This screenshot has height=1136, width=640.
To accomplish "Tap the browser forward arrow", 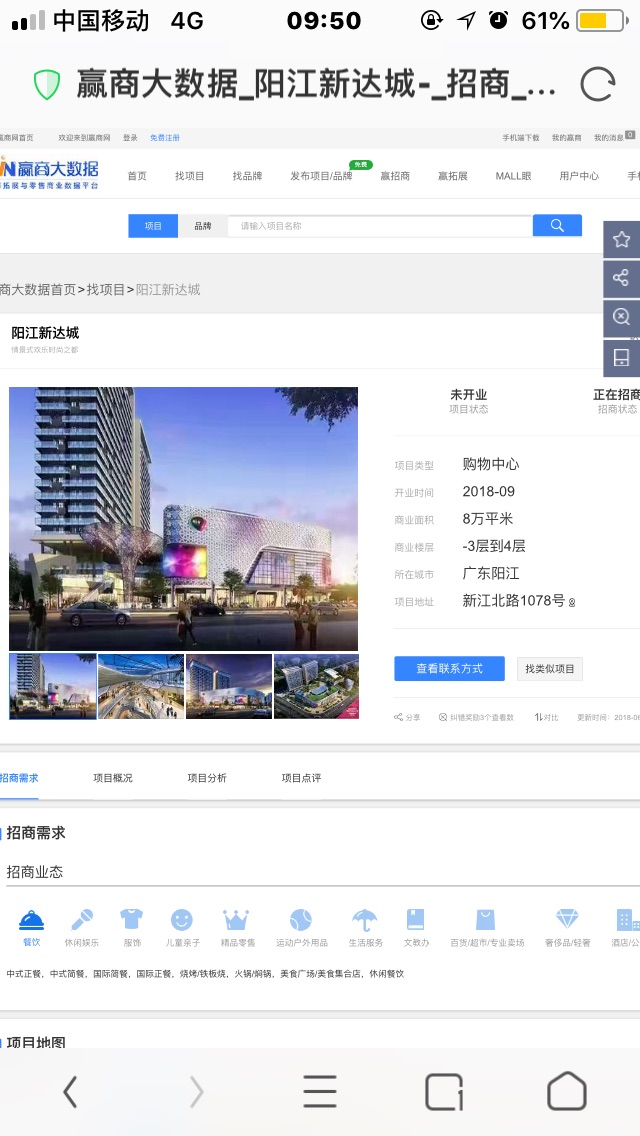I will [196, 1091].
